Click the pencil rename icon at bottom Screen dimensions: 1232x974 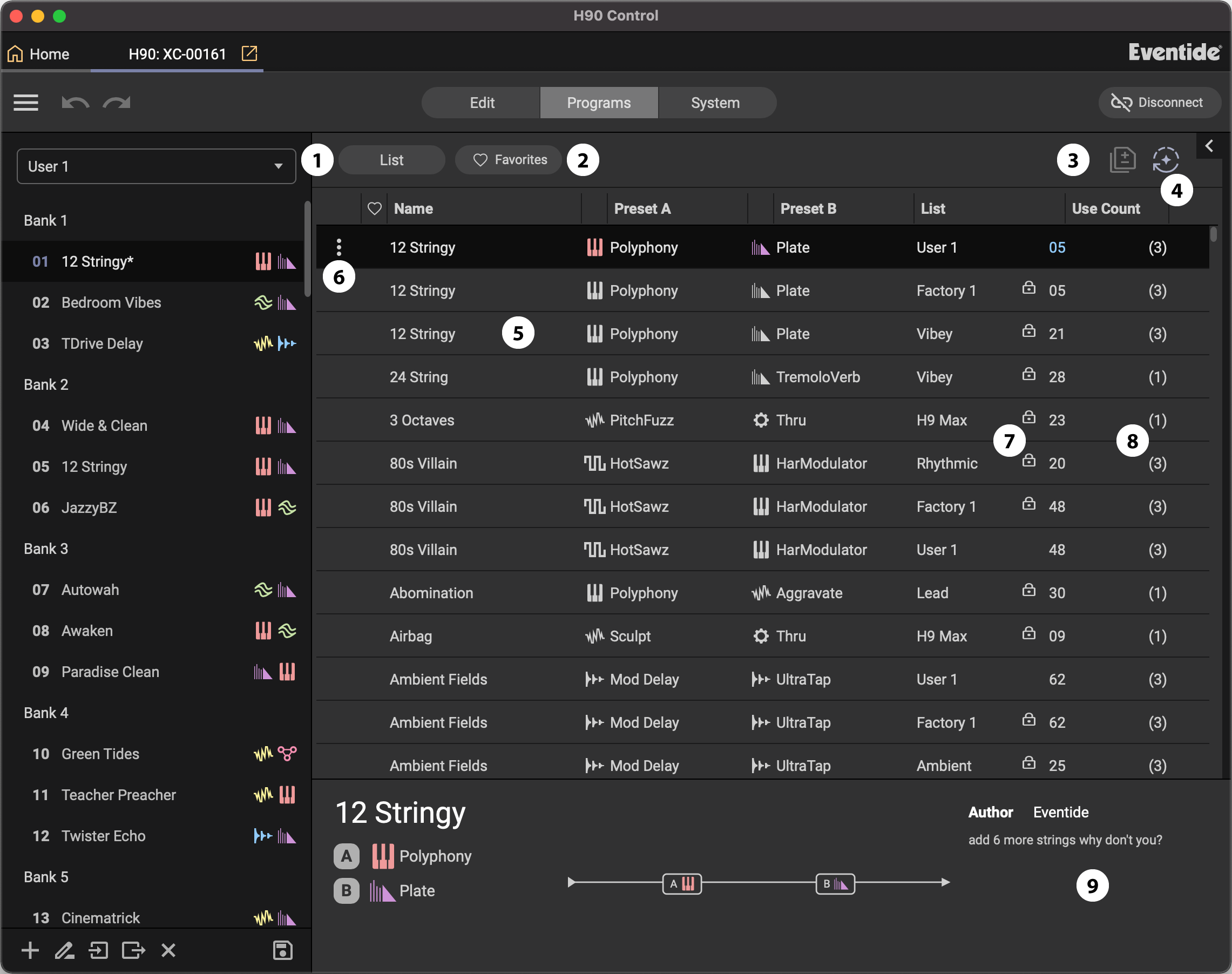[x=64, y=950]
